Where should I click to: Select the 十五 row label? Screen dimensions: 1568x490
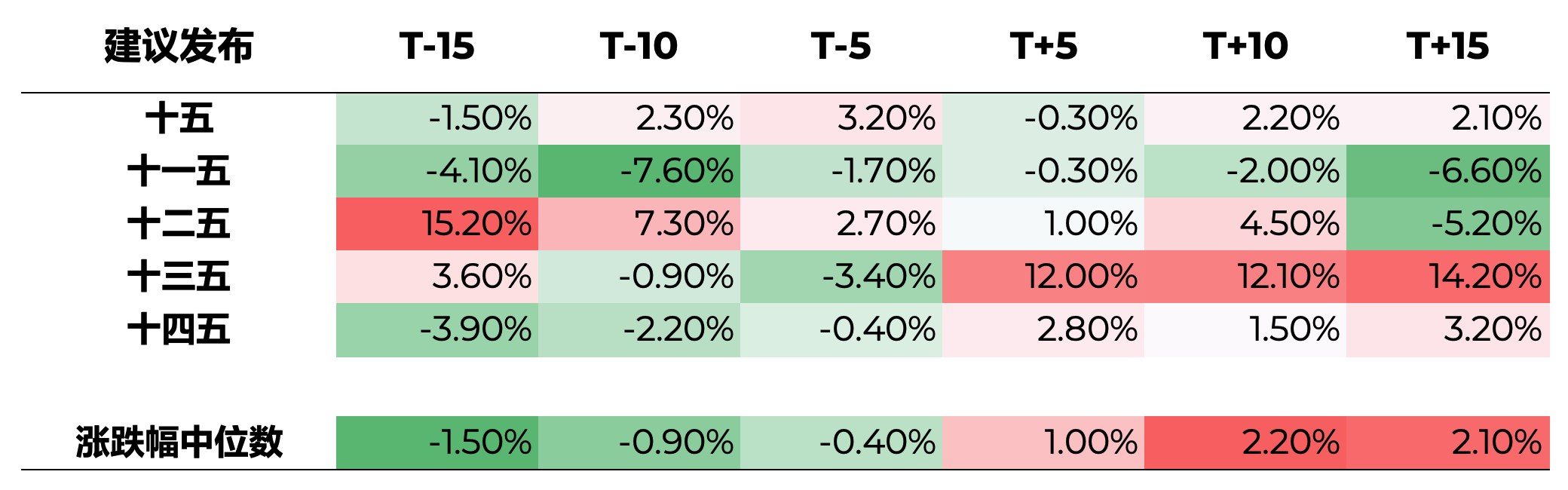click(179, 119)
